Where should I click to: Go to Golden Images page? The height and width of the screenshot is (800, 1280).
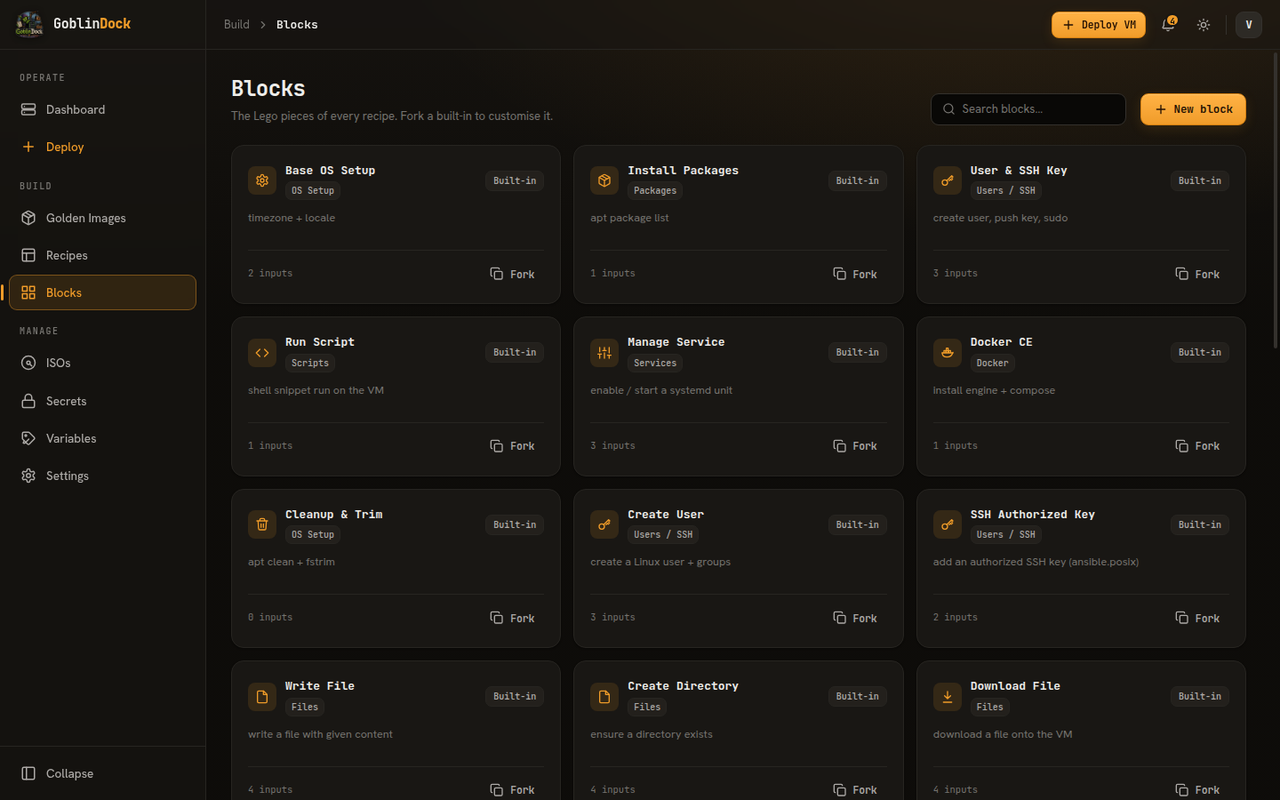coord(102,218)
